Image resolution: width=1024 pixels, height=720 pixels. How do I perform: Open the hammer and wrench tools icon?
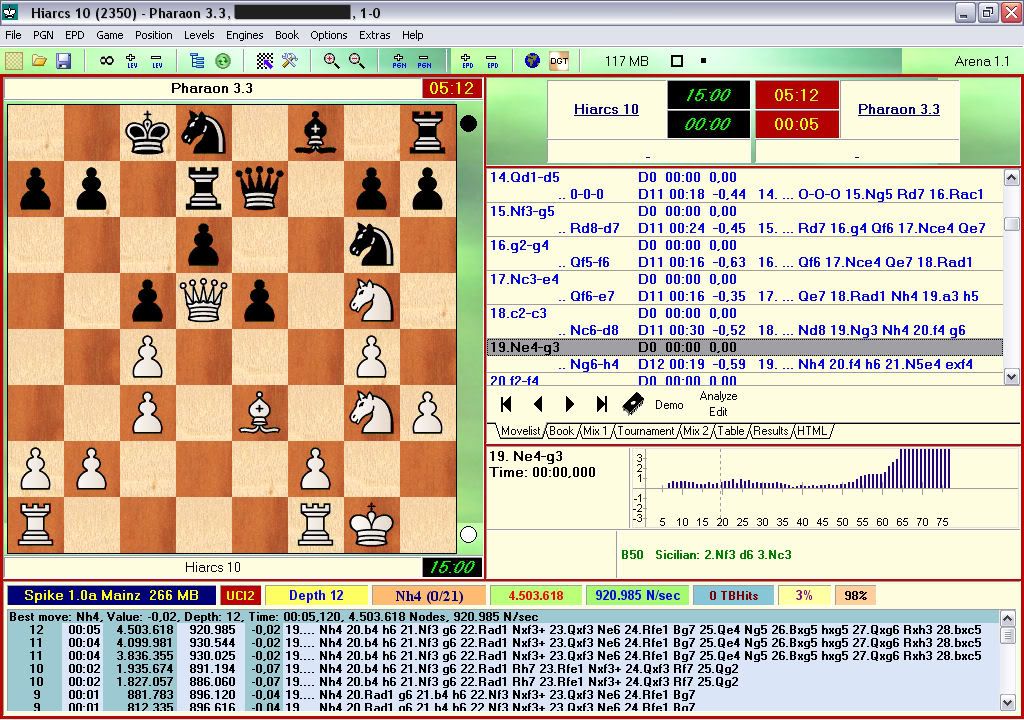pos(289,61)
